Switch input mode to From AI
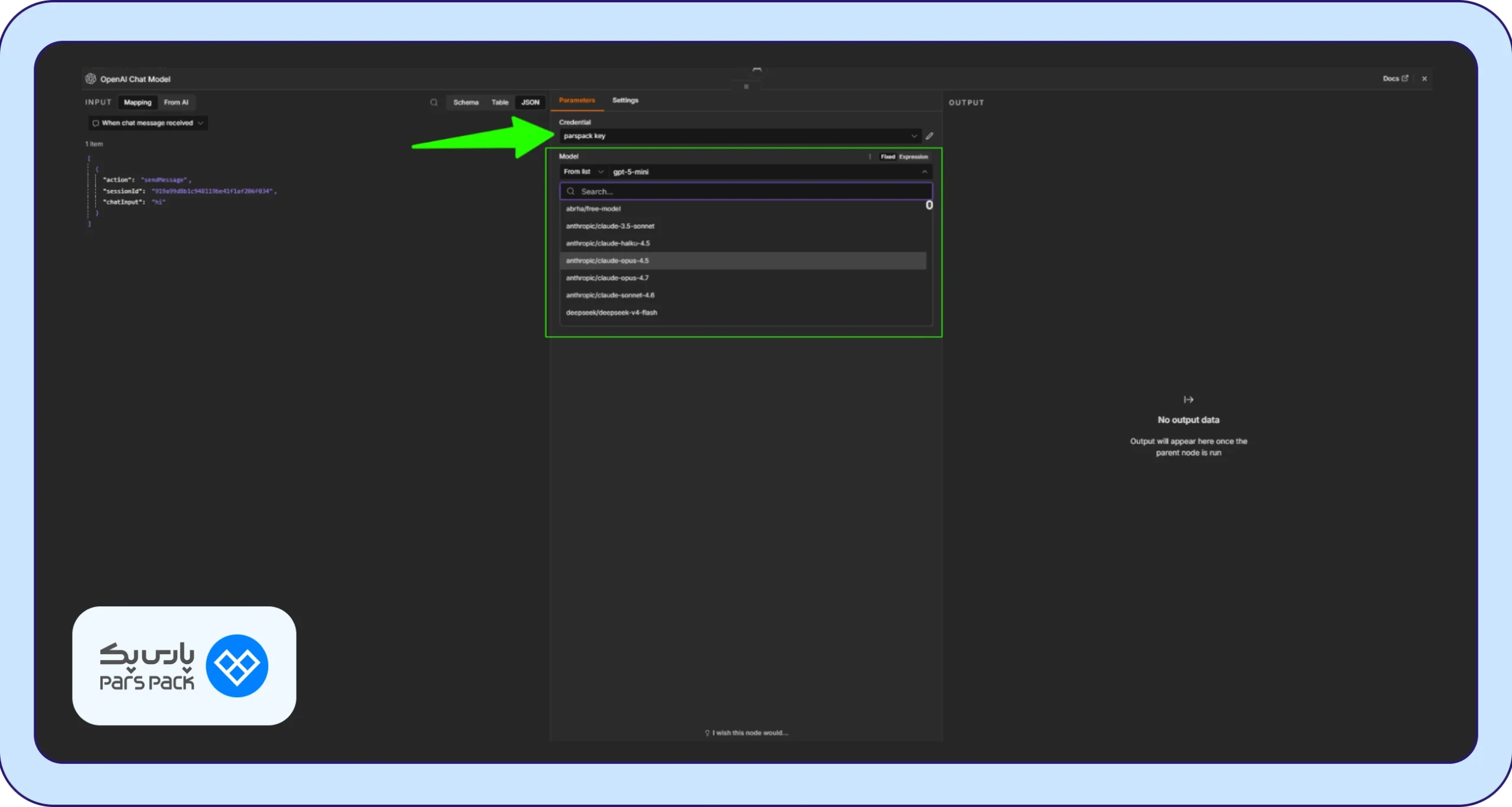1512x807 pixels. tap(176, 103)
